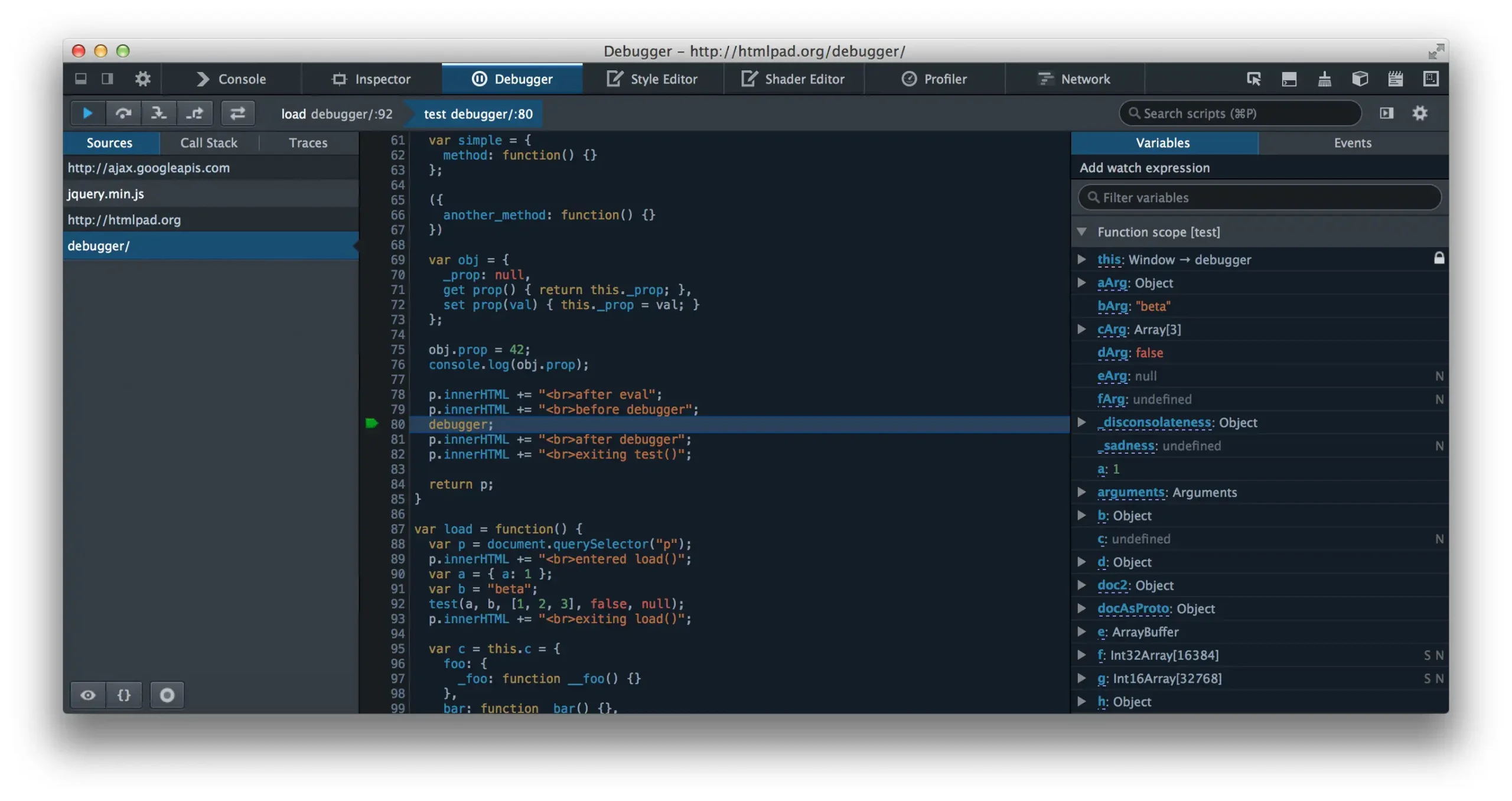
Task: Expand the aArg: Object variable
Action: click(x=1082, y=282)
